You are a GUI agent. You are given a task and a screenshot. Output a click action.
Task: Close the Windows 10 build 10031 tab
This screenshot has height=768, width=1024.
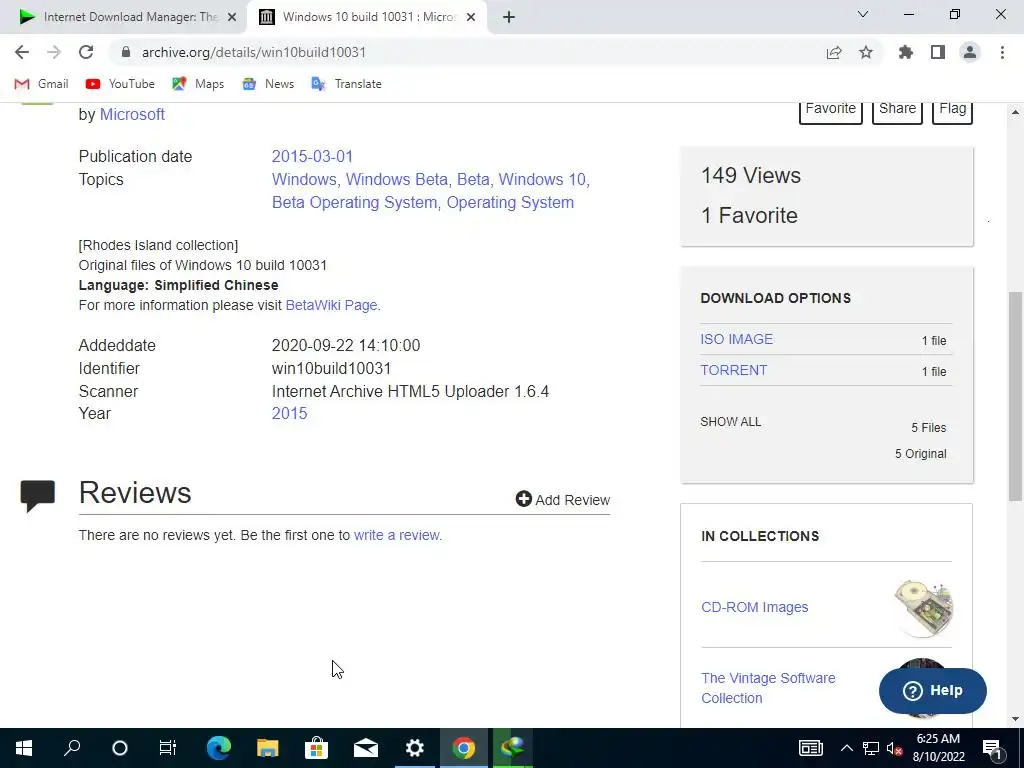(471, 18)
